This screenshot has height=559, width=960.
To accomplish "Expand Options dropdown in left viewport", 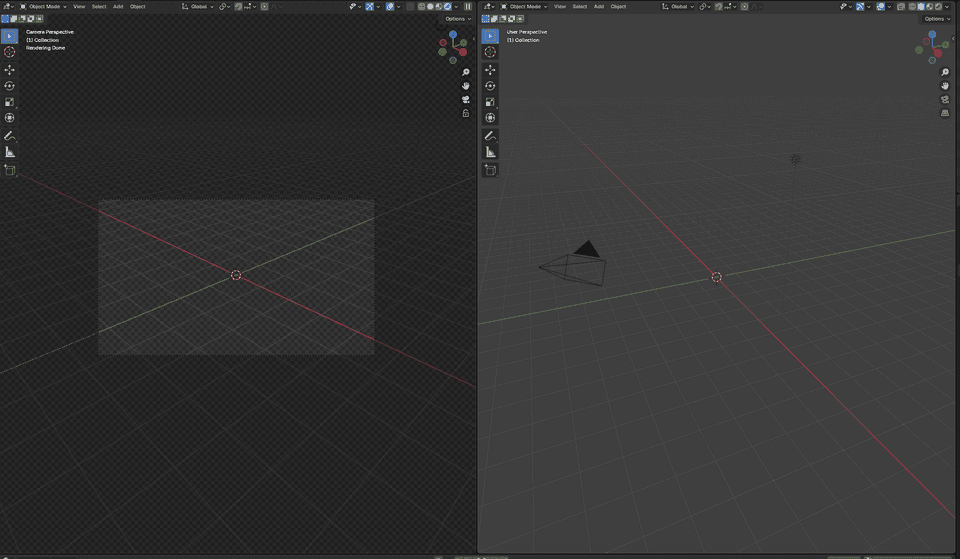I will click(458, 19).
